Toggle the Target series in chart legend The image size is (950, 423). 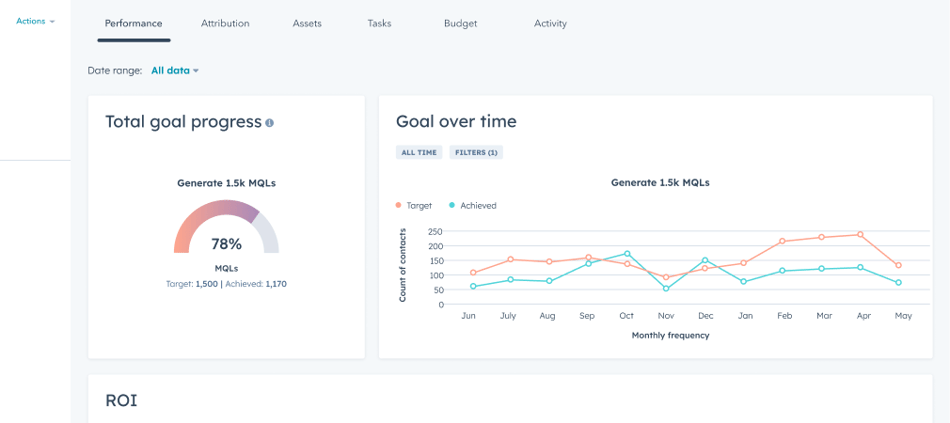coord(413,205)
